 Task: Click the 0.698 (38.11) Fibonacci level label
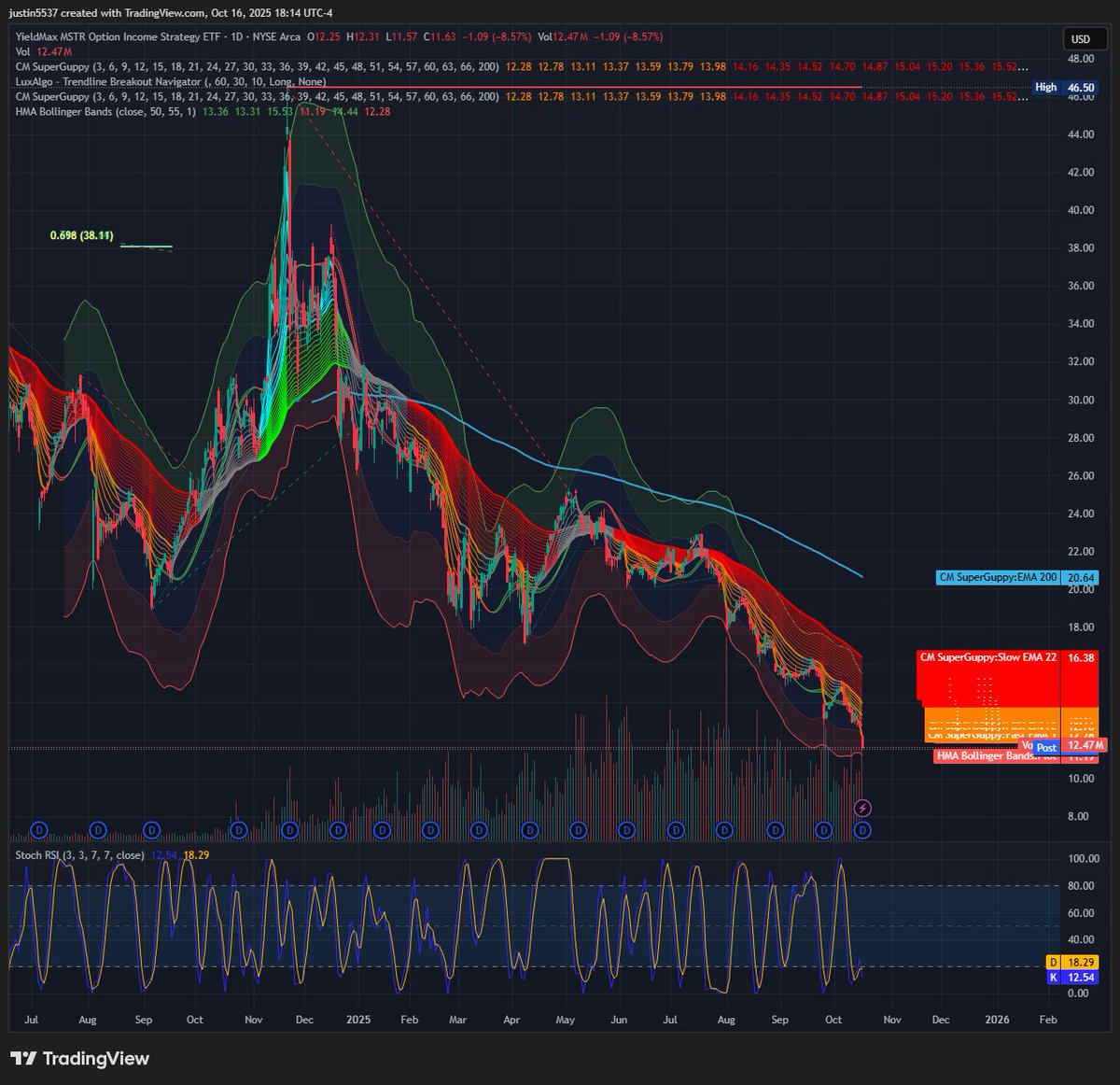[81, 235]
